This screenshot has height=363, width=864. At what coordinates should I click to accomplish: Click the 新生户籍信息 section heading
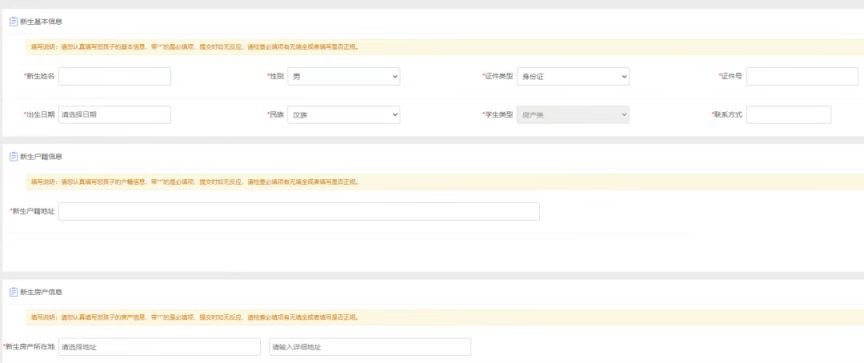[41, 156]
